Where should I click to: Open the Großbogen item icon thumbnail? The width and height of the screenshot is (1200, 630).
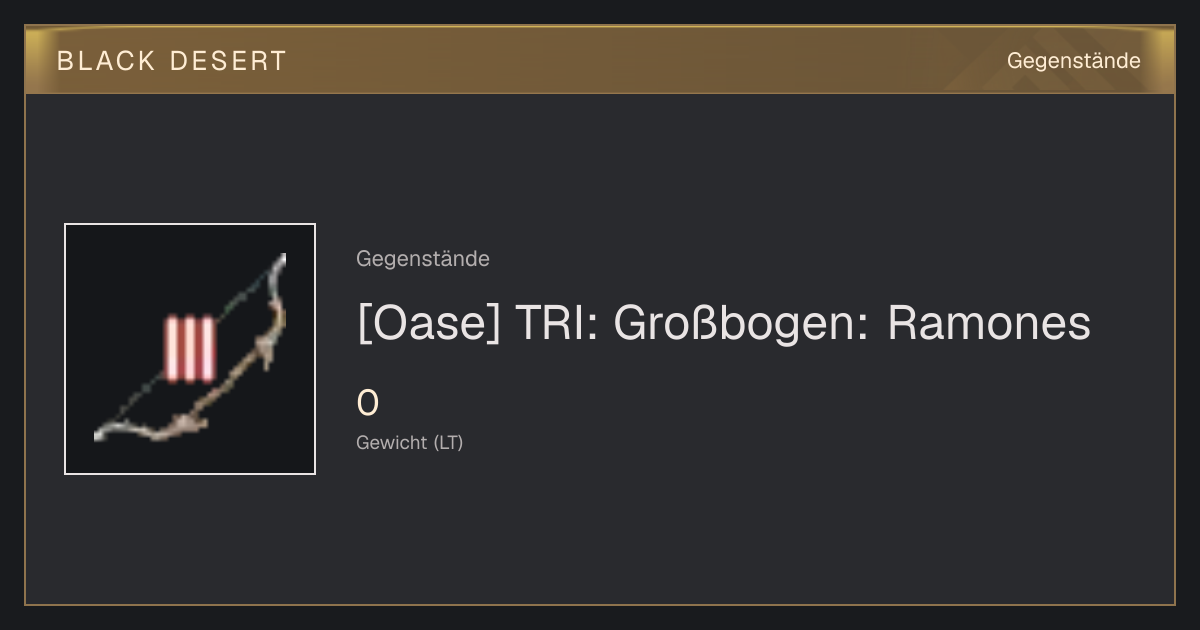(x=190, y=349)
